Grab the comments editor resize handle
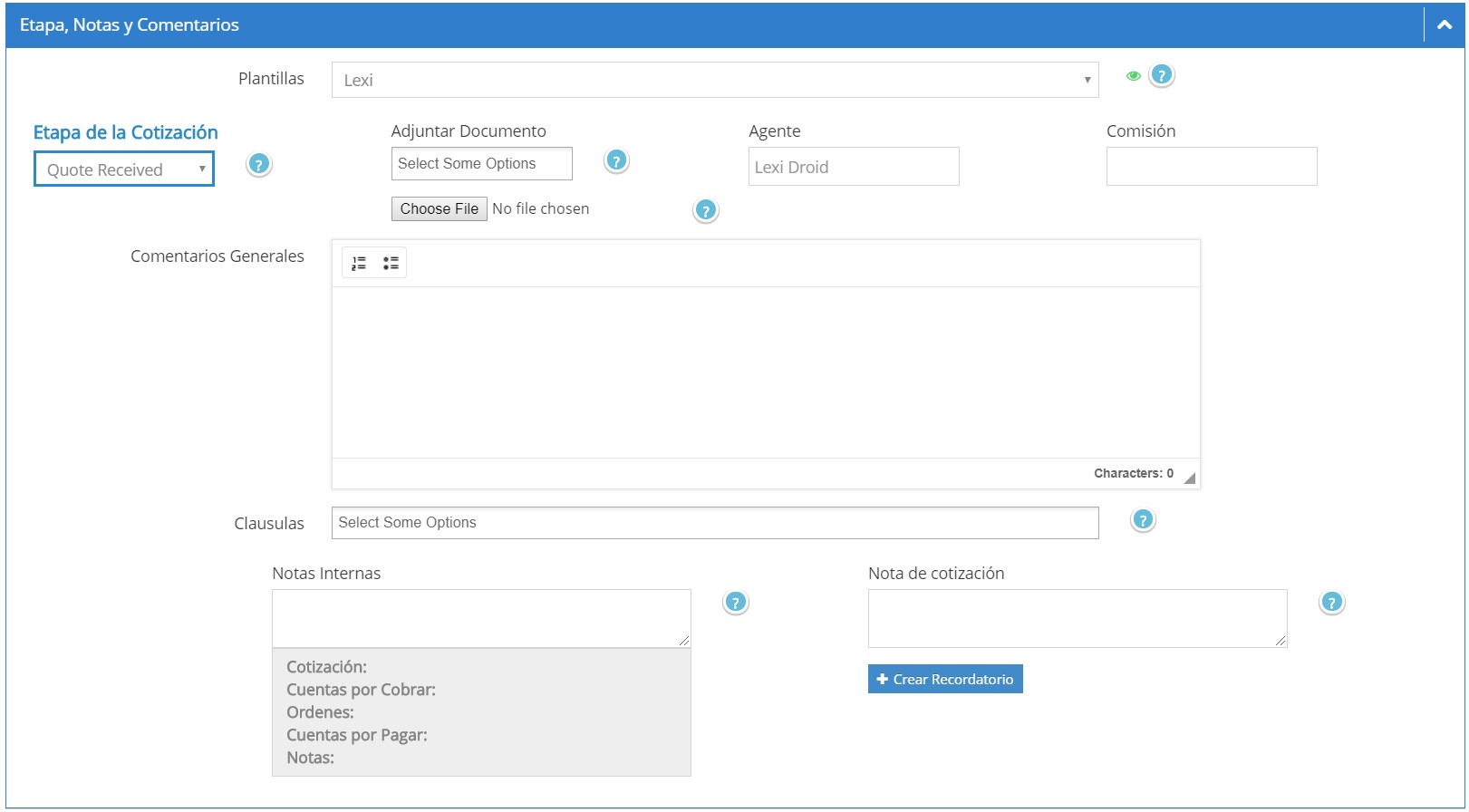Viewport: 1469px width, 812px height. click(1189, 478)
